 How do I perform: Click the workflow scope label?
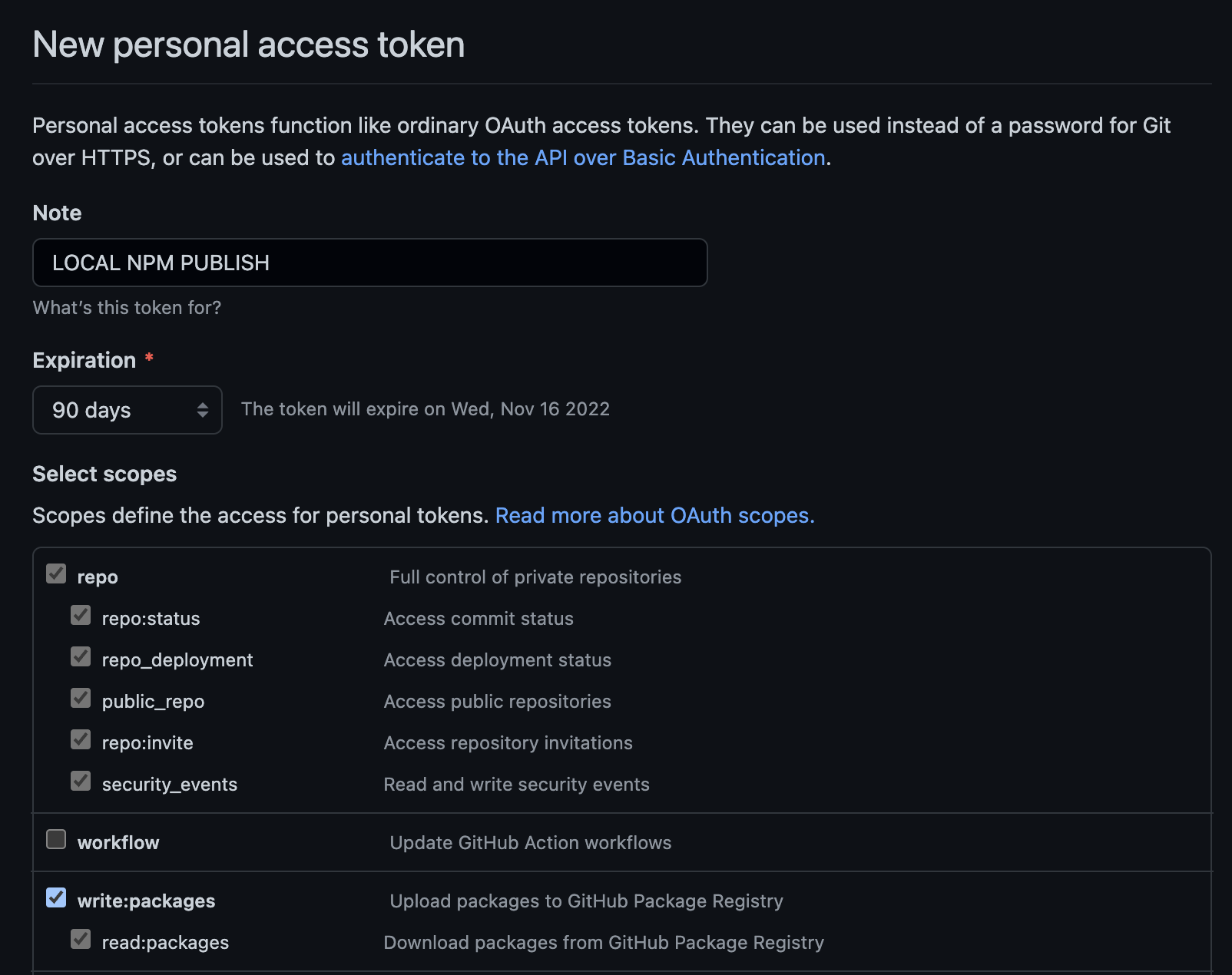point(118,843)
